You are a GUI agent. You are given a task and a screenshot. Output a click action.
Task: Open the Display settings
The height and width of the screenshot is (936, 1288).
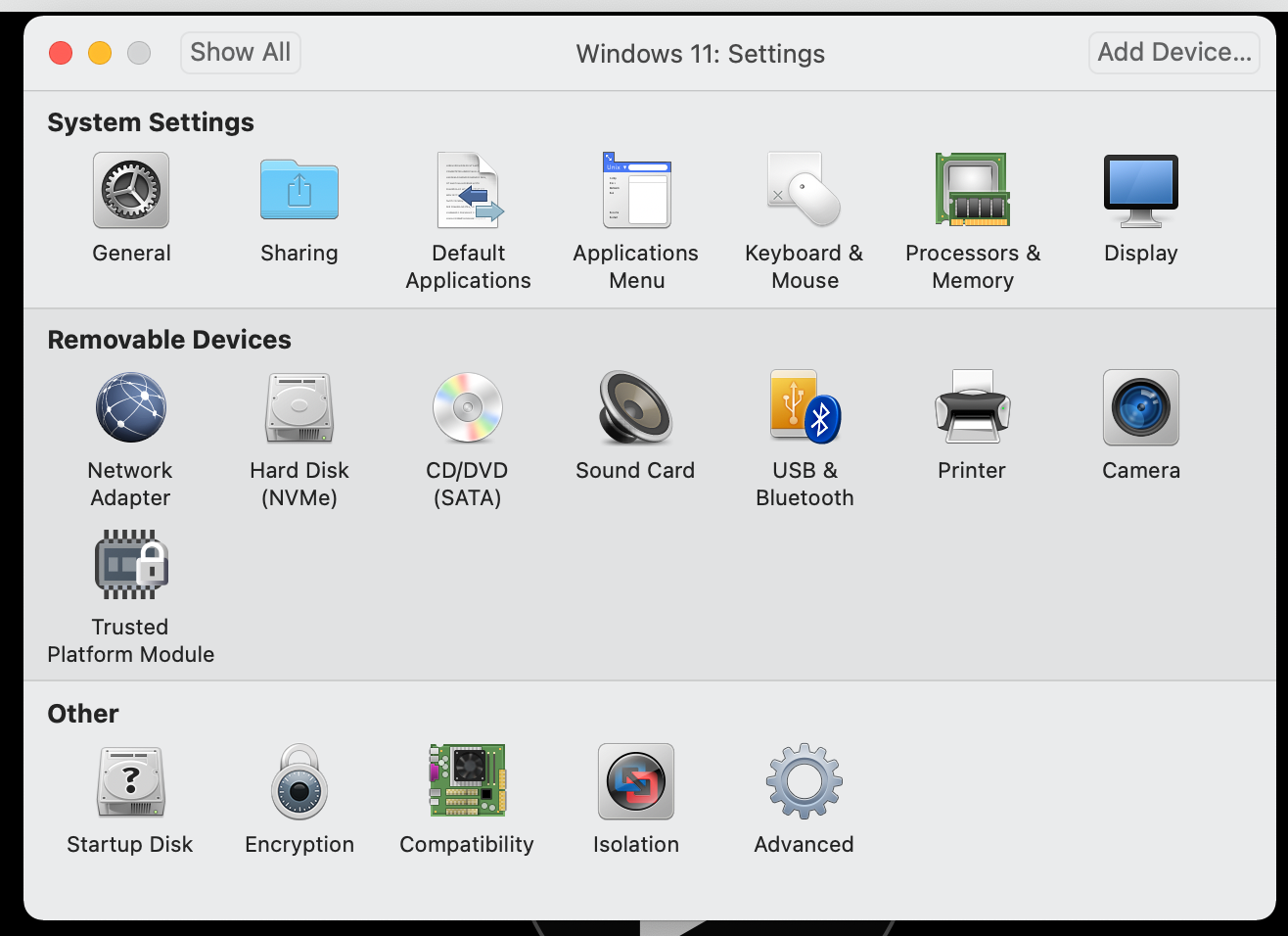(x=1140, y=191)
